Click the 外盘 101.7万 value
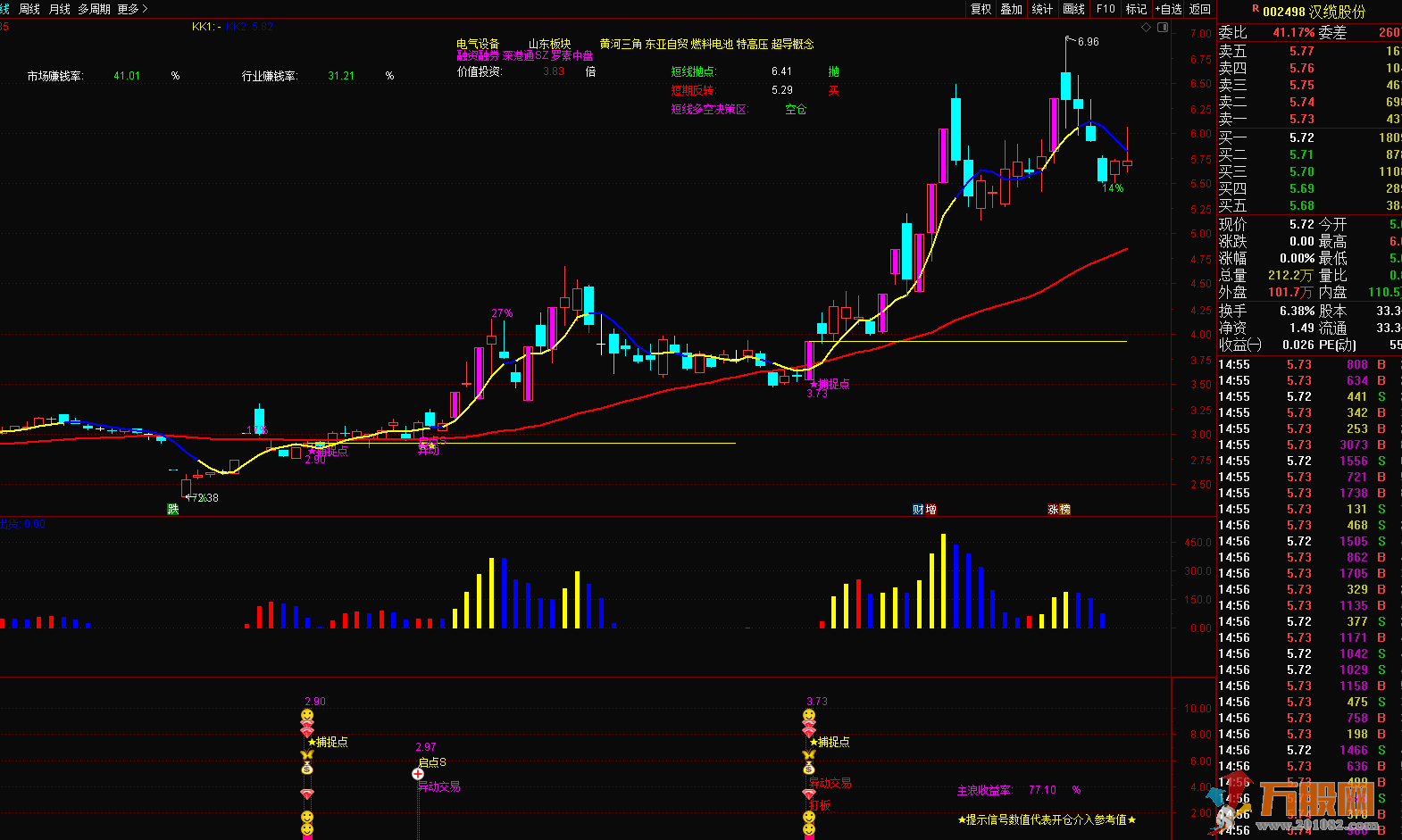Image resolution: width=1402 pixels, height=840 pixels. coord(1290,292)
